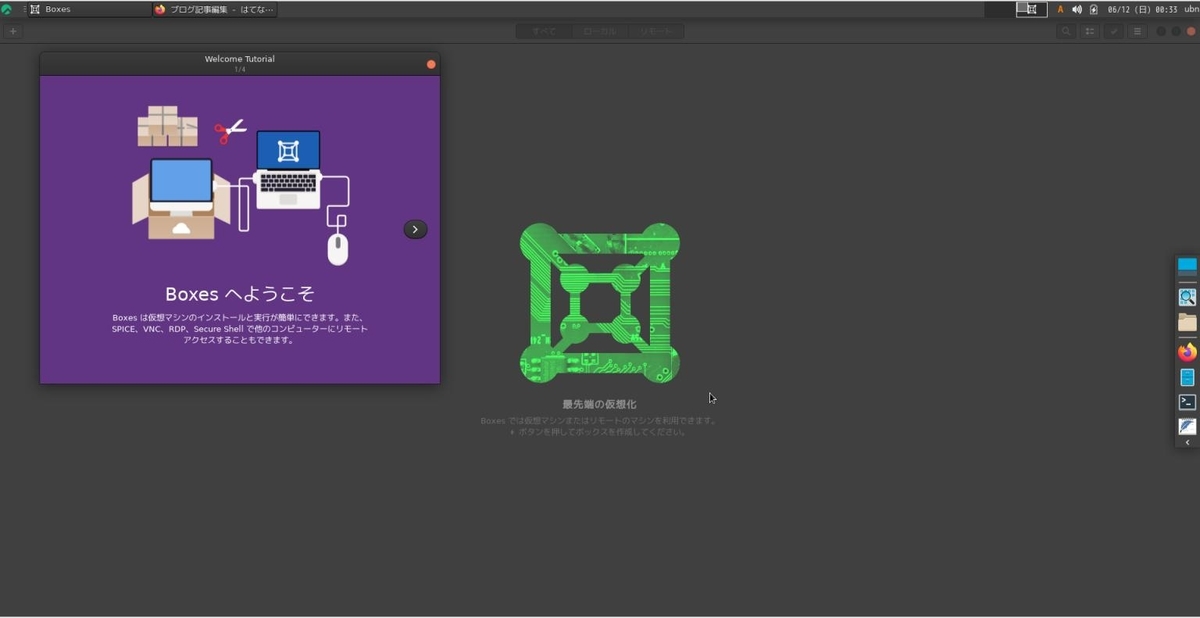Click the Boxes へようこそ heading
The height and width of the screenshot is (618, 1200).
click(240, 294)
